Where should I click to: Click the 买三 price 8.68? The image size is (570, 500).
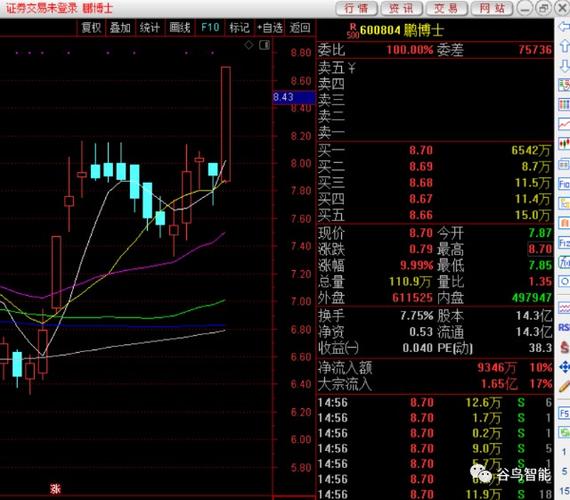pyautogui.click(x=421, y=183)
